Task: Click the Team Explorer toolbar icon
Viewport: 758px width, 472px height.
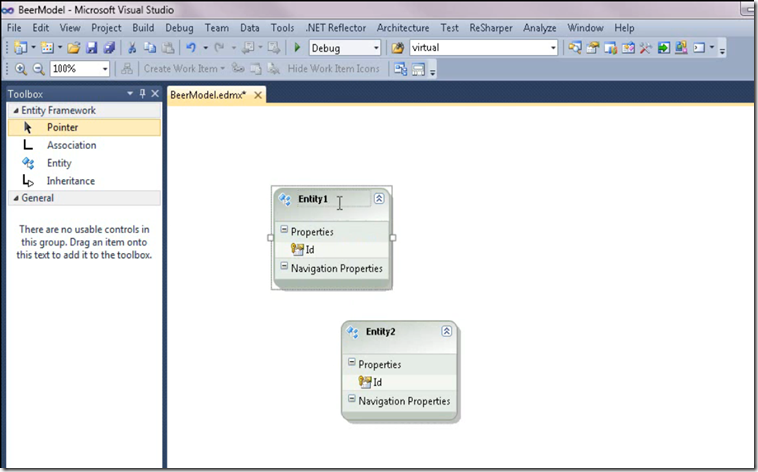Action: coord(610,48)
